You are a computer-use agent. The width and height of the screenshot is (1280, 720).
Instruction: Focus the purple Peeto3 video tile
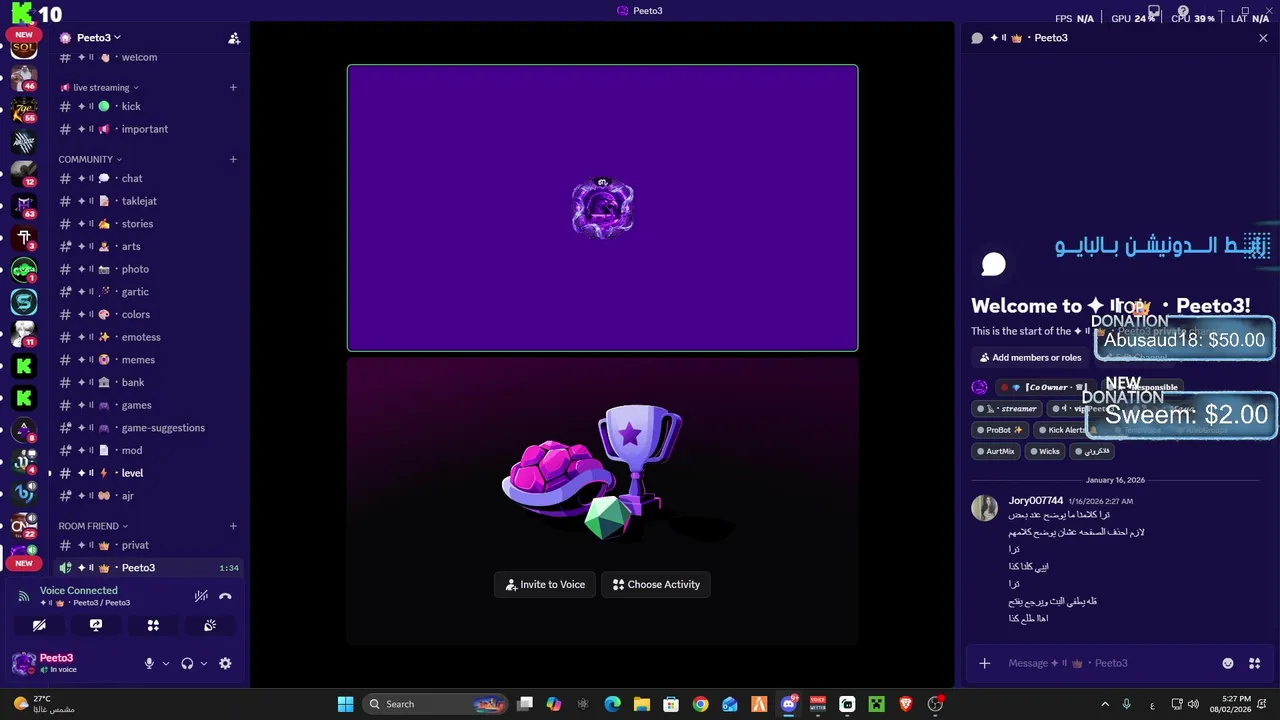point(602,208)
